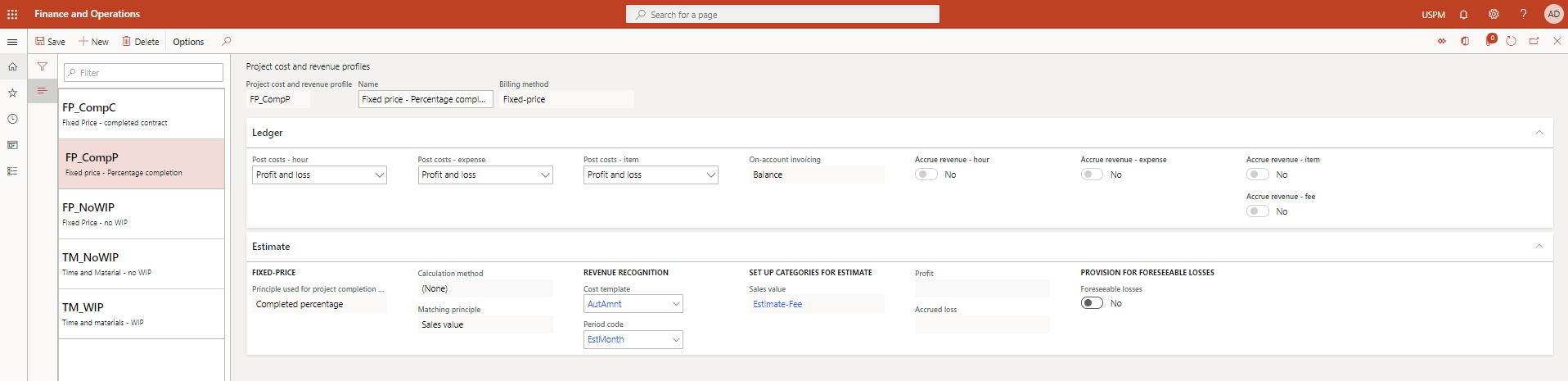Open form in new window

point(1534,42)
